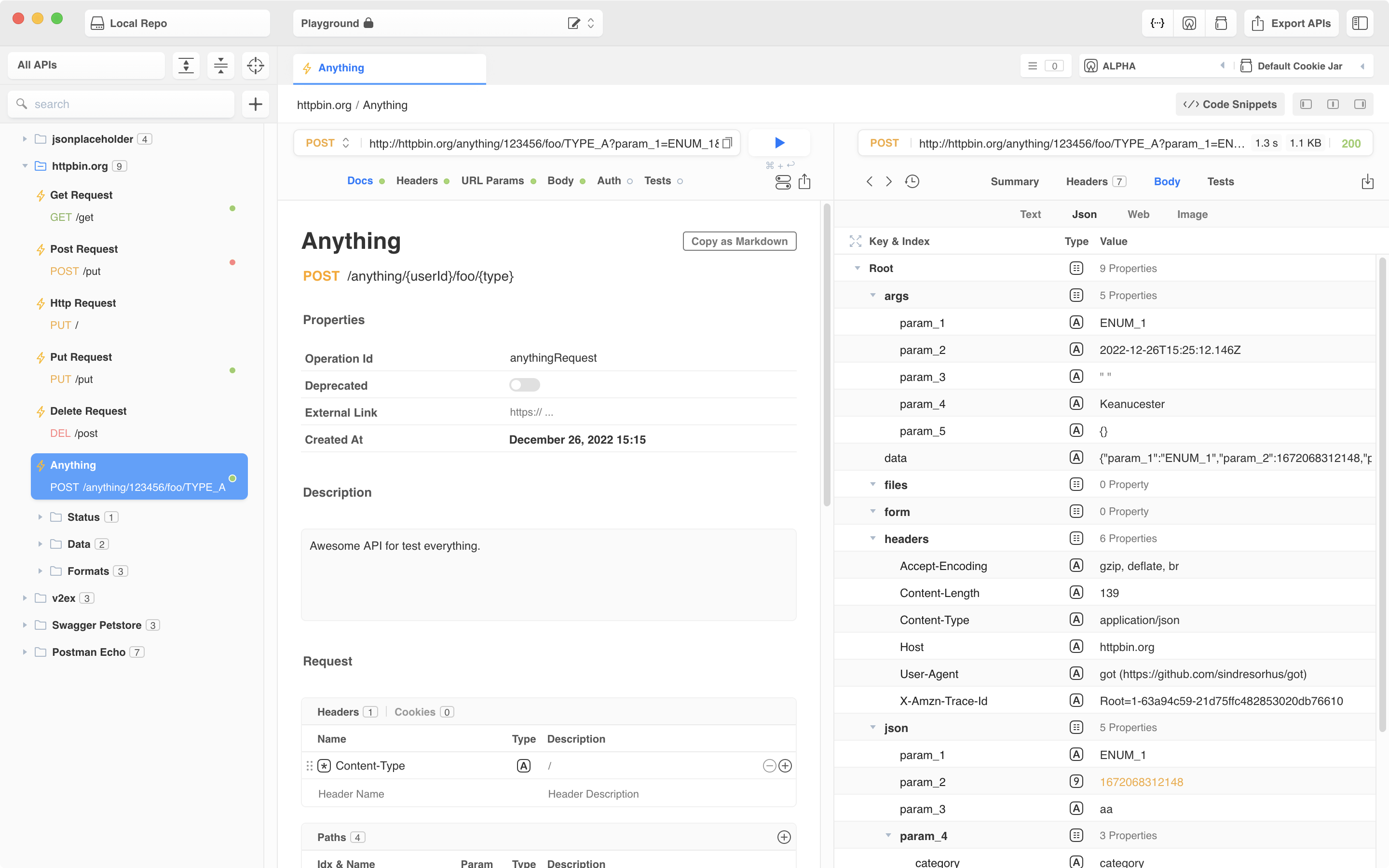This screenshot has width=1389, height=868.
Task: Edit the Playground project icon
Action: click(x=573, y=23)
